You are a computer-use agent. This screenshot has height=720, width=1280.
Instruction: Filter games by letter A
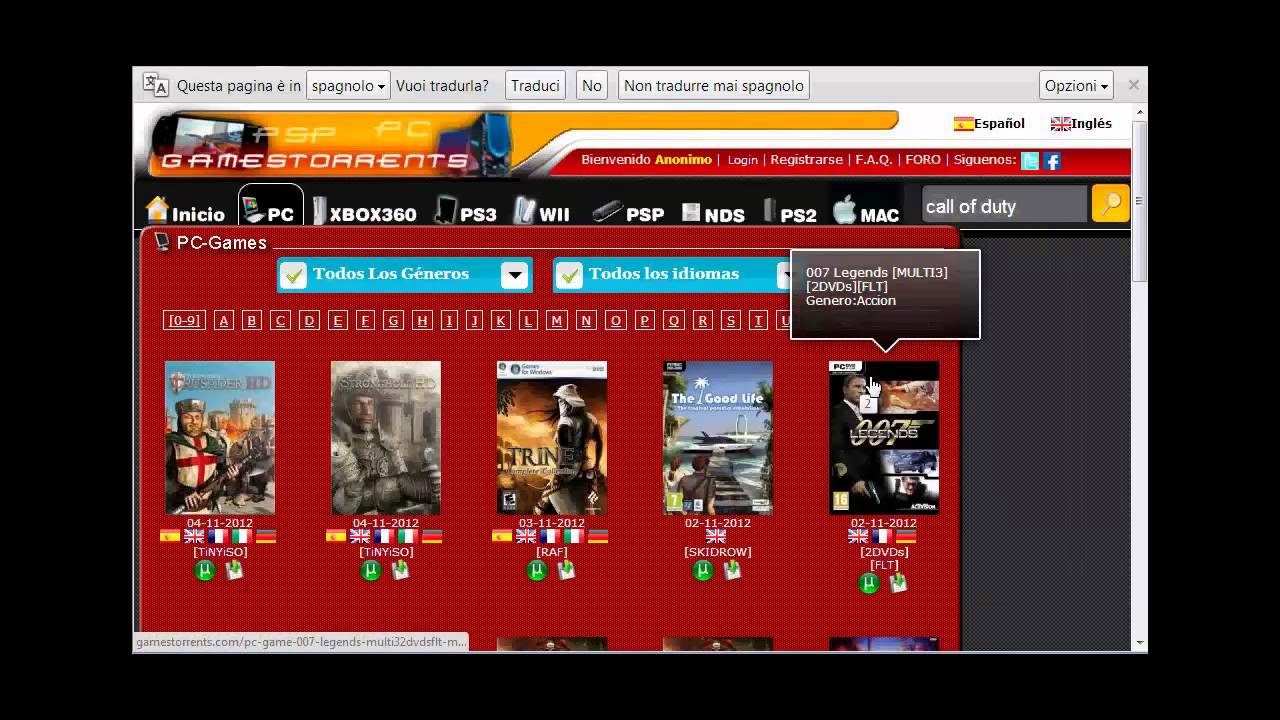(x=224, y=320)
